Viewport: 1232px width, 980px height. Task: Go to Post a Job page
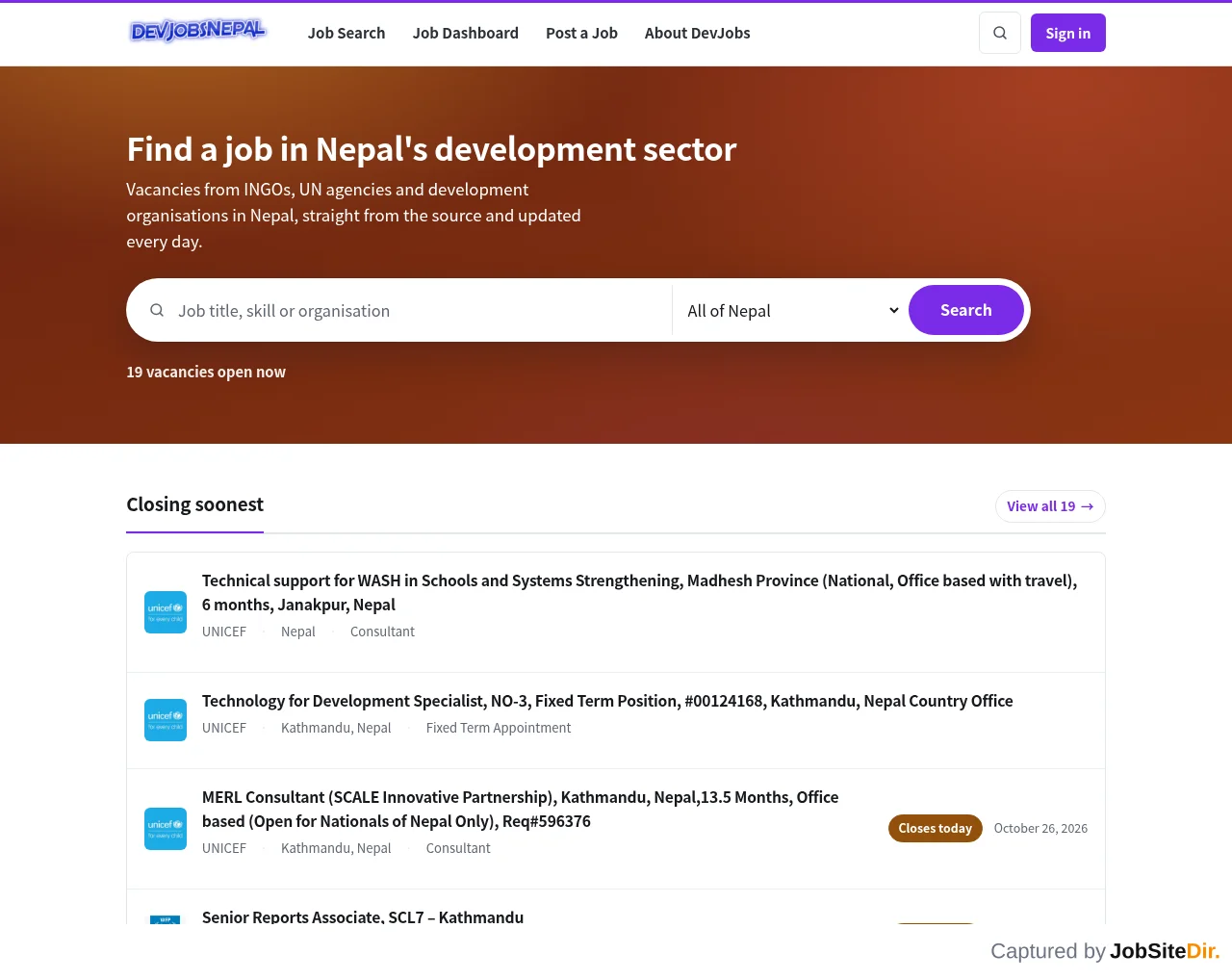(x=581, y=33)
